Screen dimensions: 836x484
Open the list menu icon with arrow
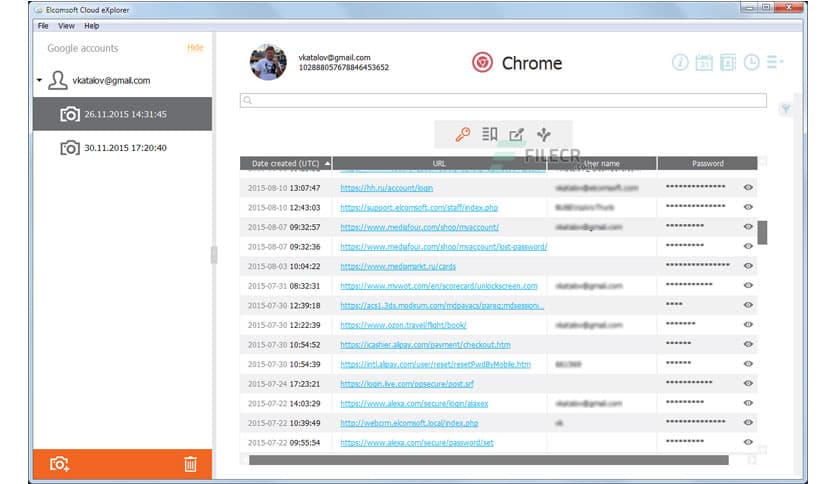775,62
